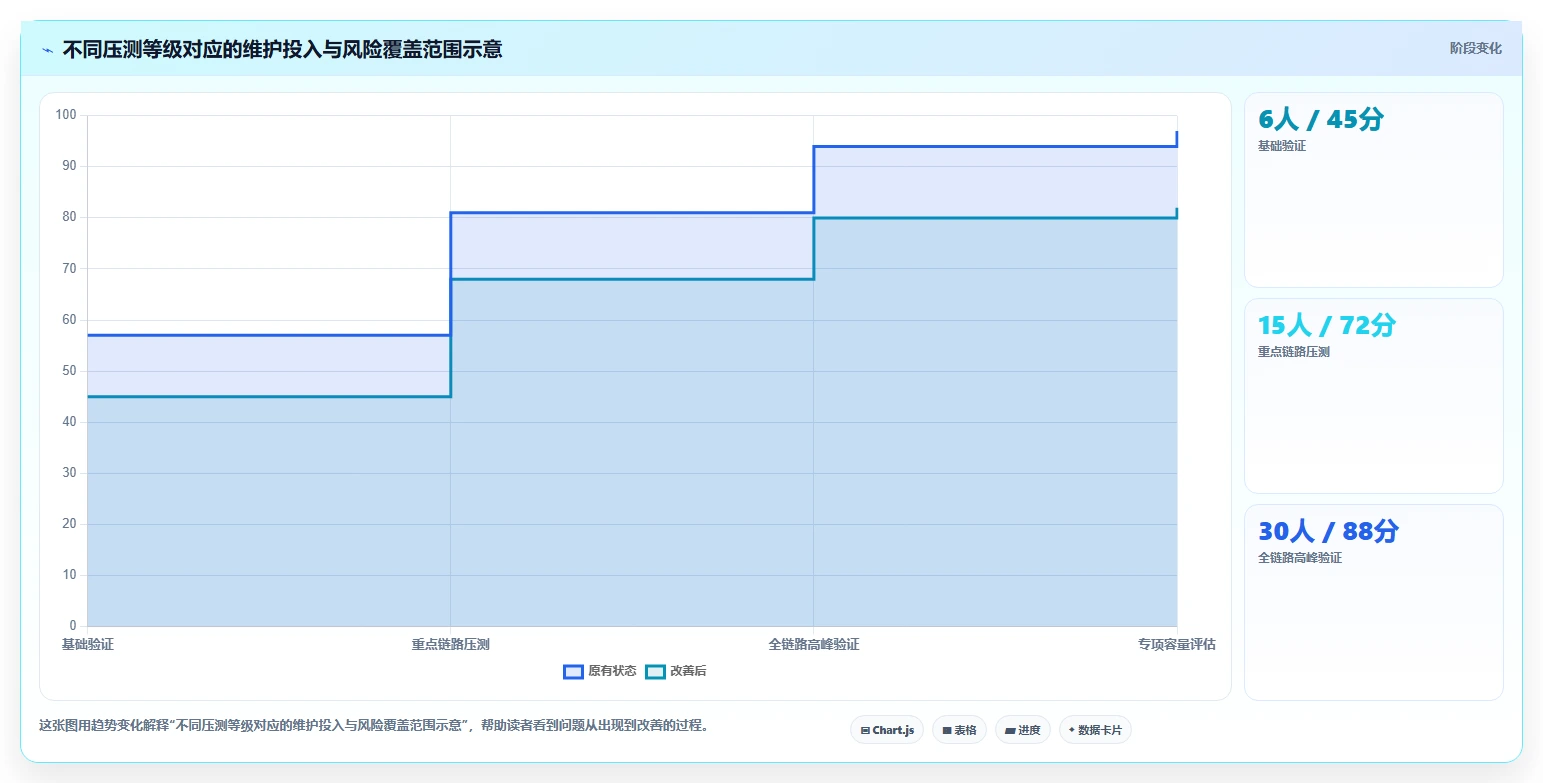The height and width of the screenshot is (783, 1543).
Task: Select the 数据卡片 tag
Action: [1095, 730]
